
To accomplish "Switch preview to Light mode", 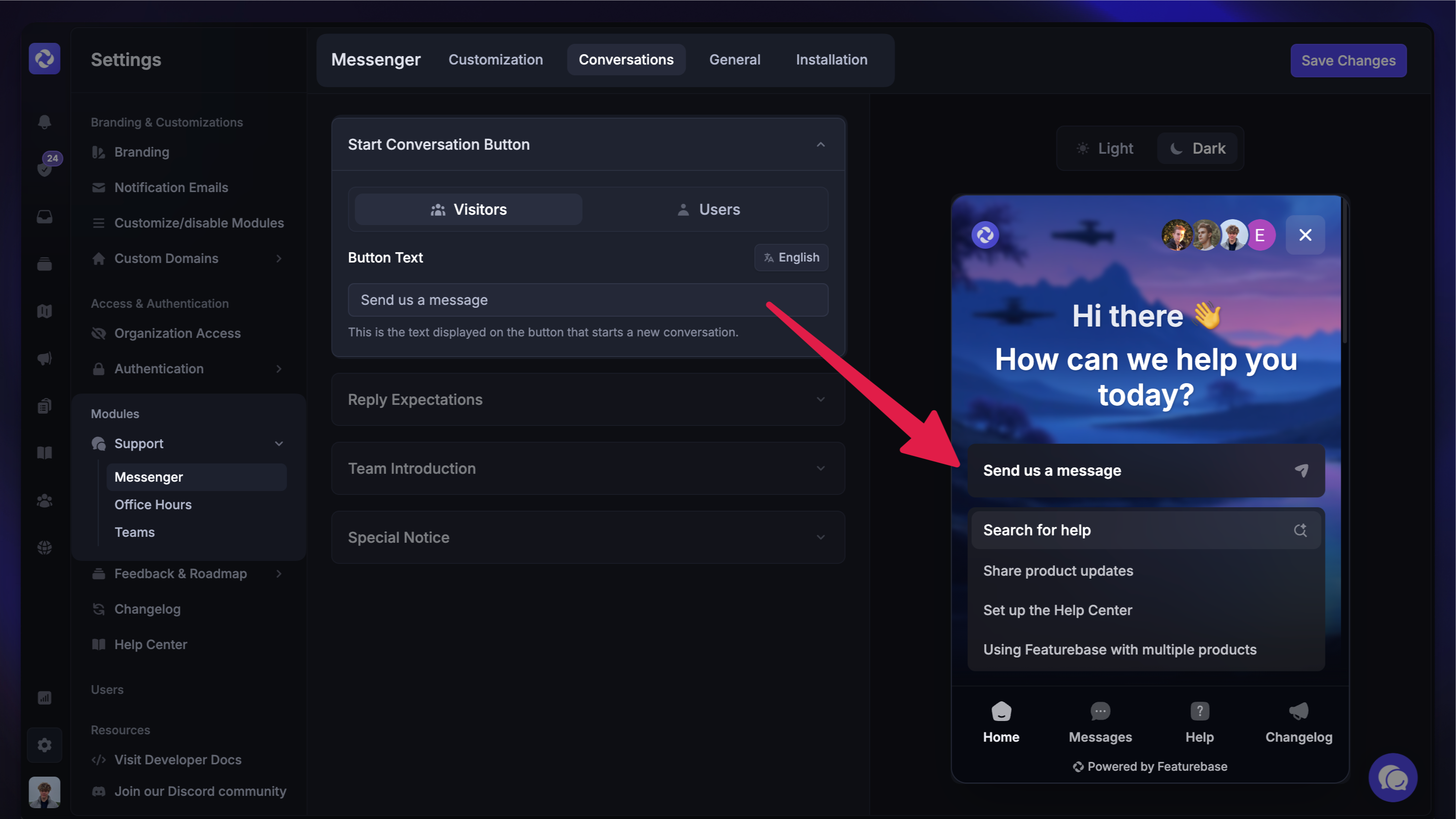I will pos(1105,149).
